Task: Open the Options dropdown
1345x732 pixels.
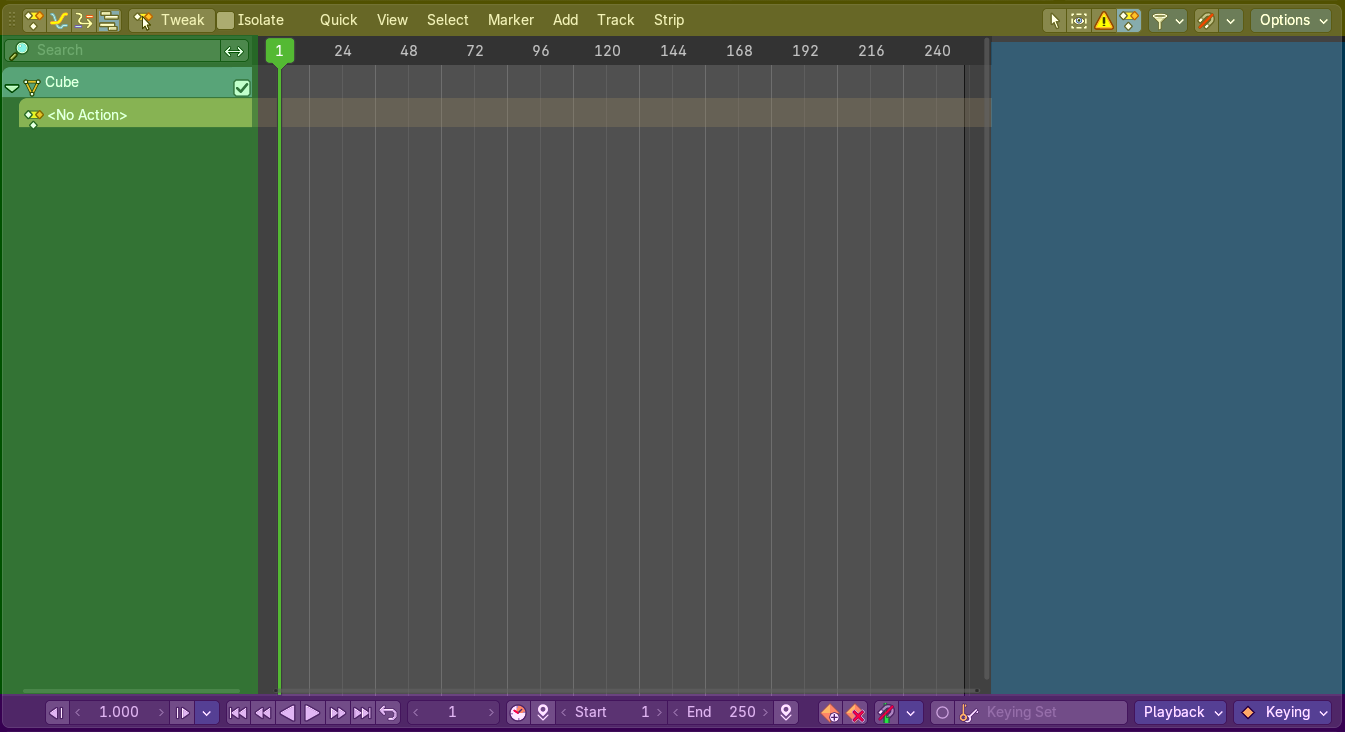Action: (1291, 20)
